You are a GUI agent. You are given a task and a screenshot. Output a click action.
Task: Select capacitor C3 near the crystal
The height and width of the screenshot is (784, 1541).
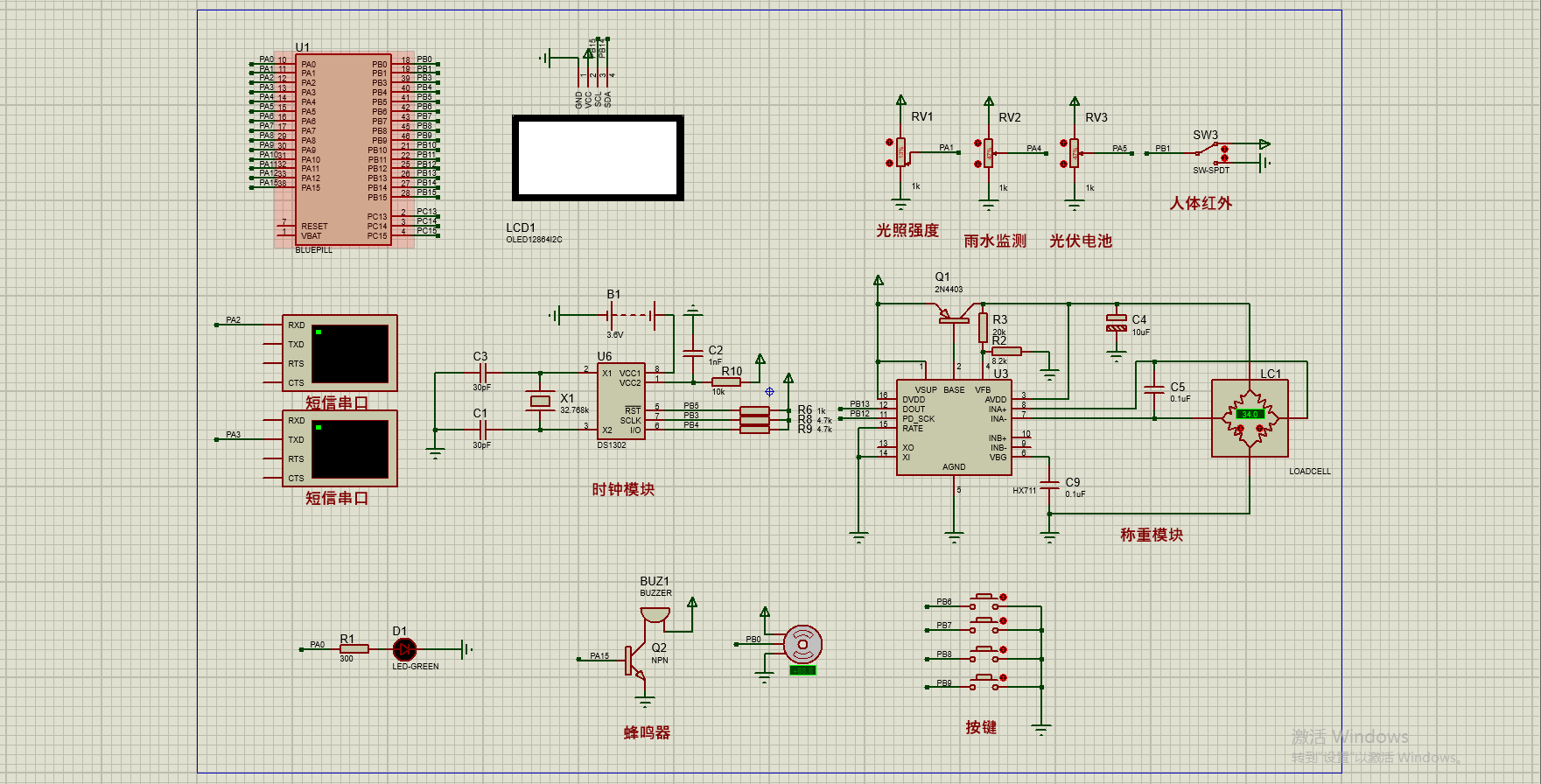point(481,373)
